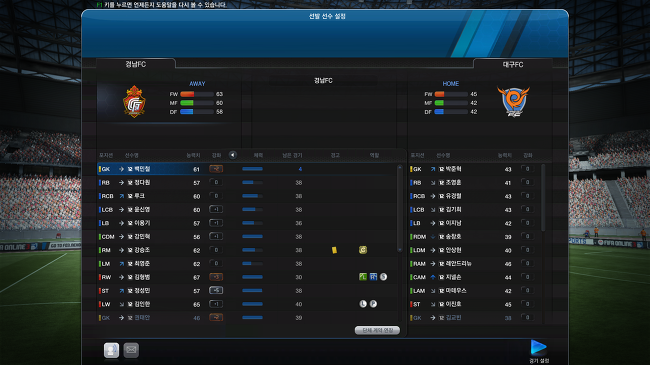Click the blue R role icon in RW row
This screenshot has width=650, height=365.
[373, 277]
